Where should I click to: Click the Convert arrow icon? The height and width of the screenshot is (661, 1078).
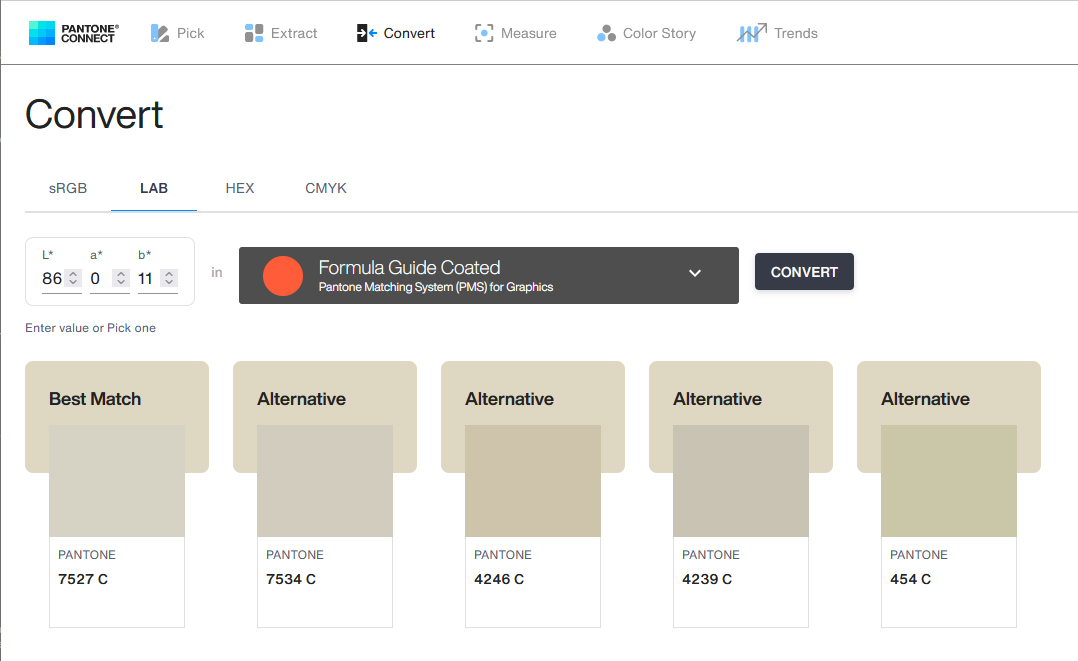tap(366, 33)
